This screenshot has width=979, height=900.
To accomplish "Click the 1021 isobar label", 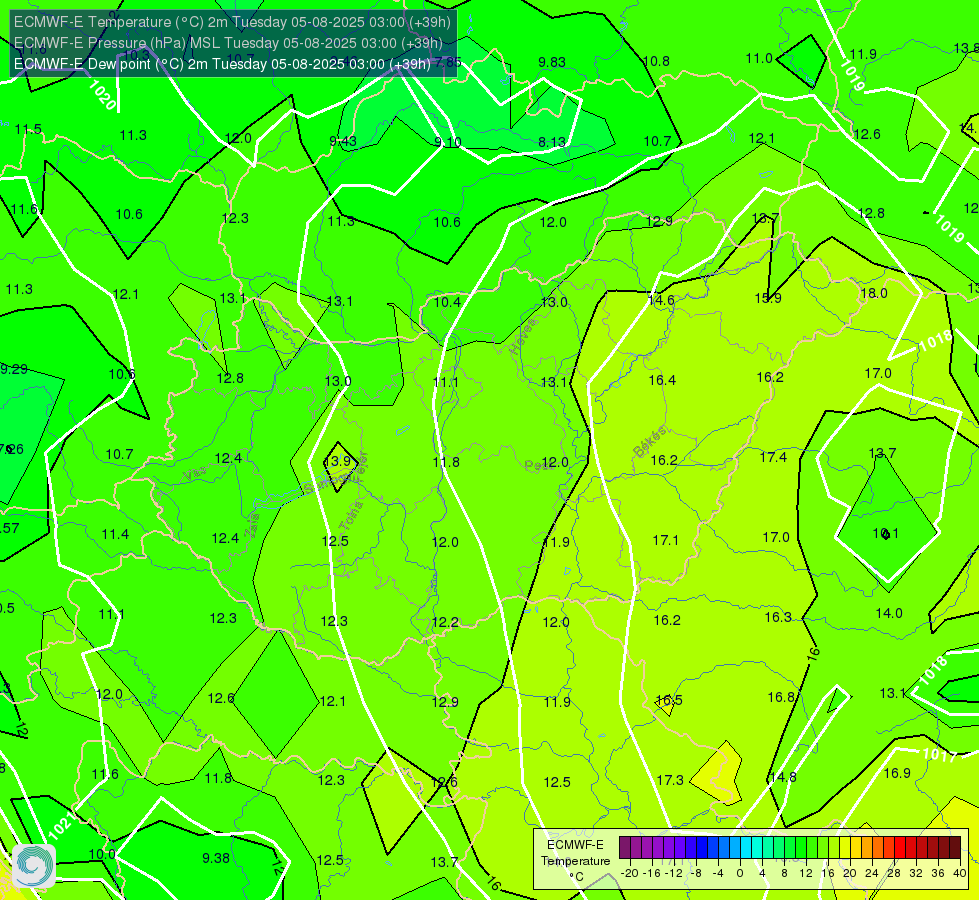I will pyautogui.click(x=61, y=828).
